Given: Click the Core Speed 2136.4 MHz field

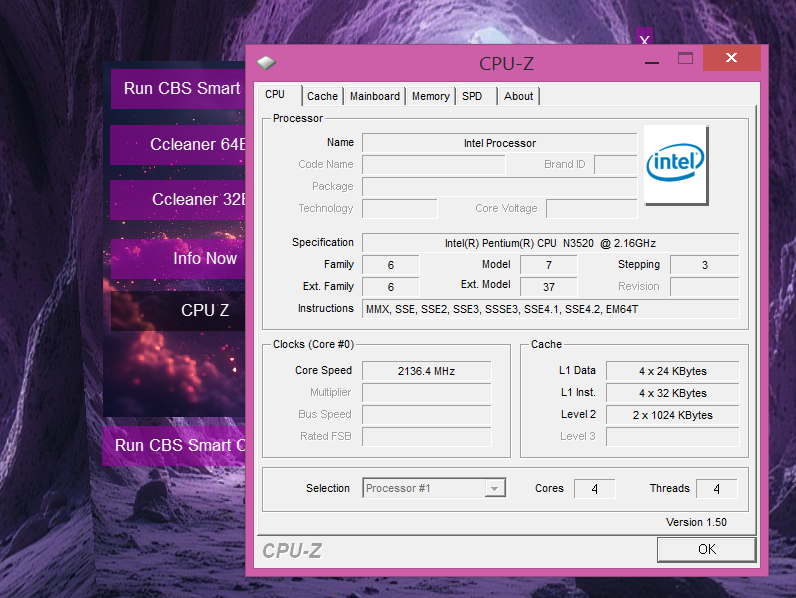Looking at the screenshot, I should pyautogui.click(x=426, y=371).
